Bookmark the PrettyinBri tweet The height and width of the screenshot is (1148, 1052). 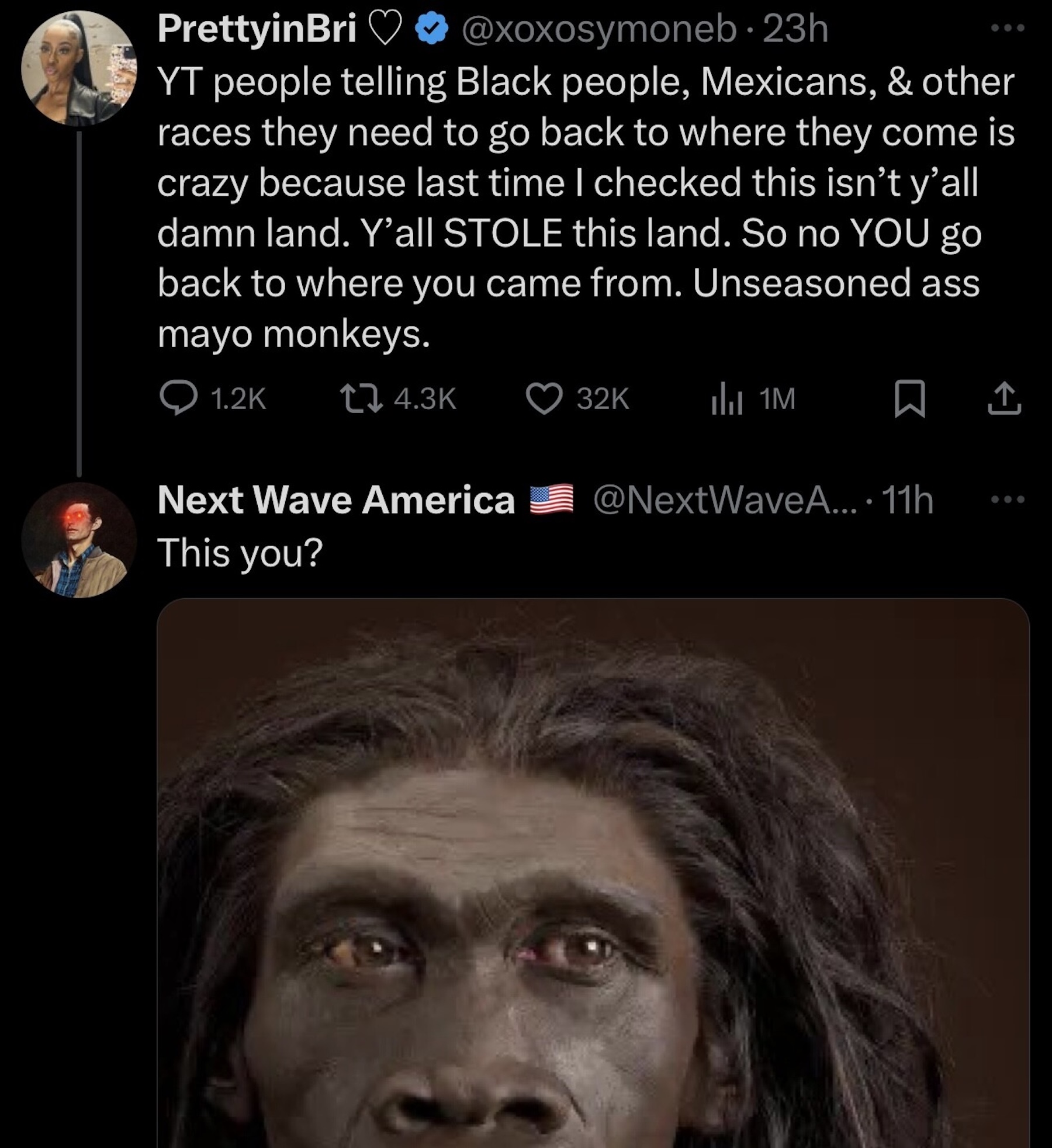909,398
